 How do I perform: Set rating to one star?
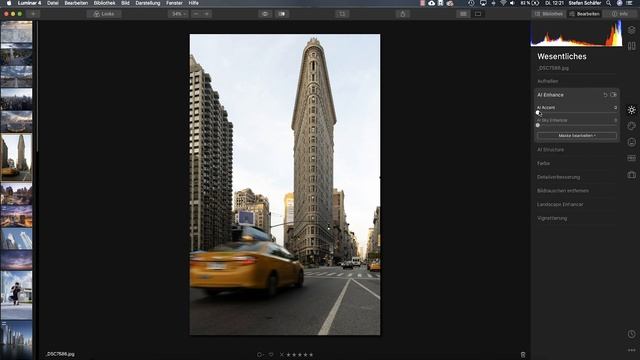(x=289, y=355)
